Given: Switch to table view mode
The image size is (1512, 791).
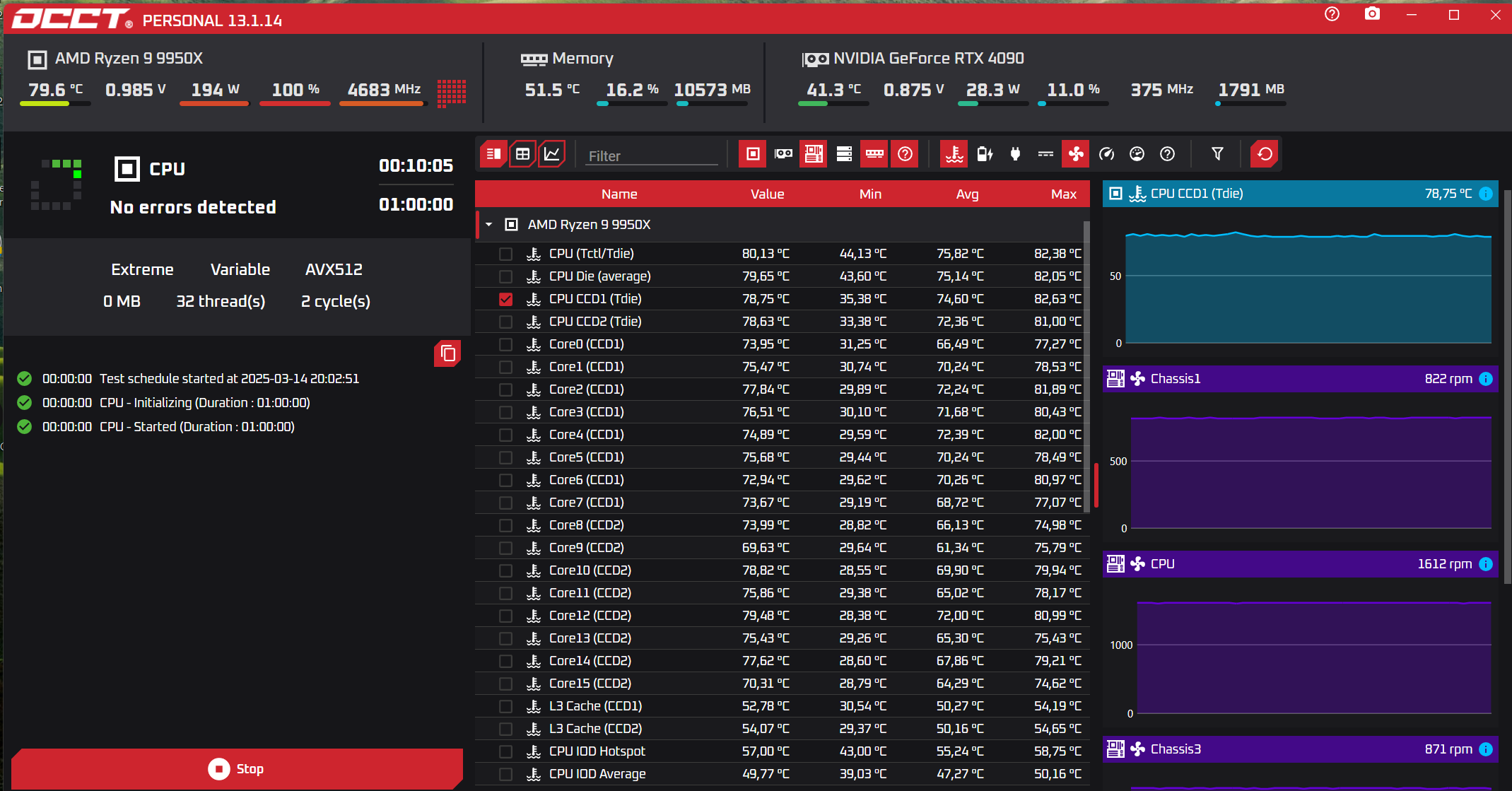Looking at the screenshot, I should tap(522, 153).
